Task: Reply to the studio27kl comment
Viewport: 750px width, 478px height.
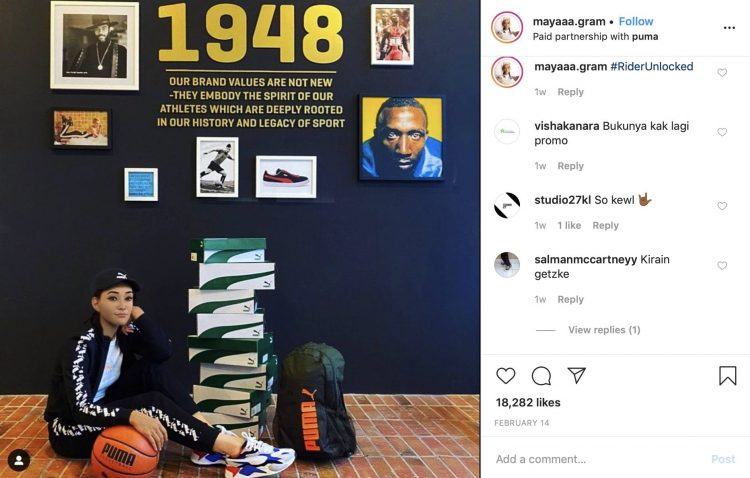Action: point(605,225)
